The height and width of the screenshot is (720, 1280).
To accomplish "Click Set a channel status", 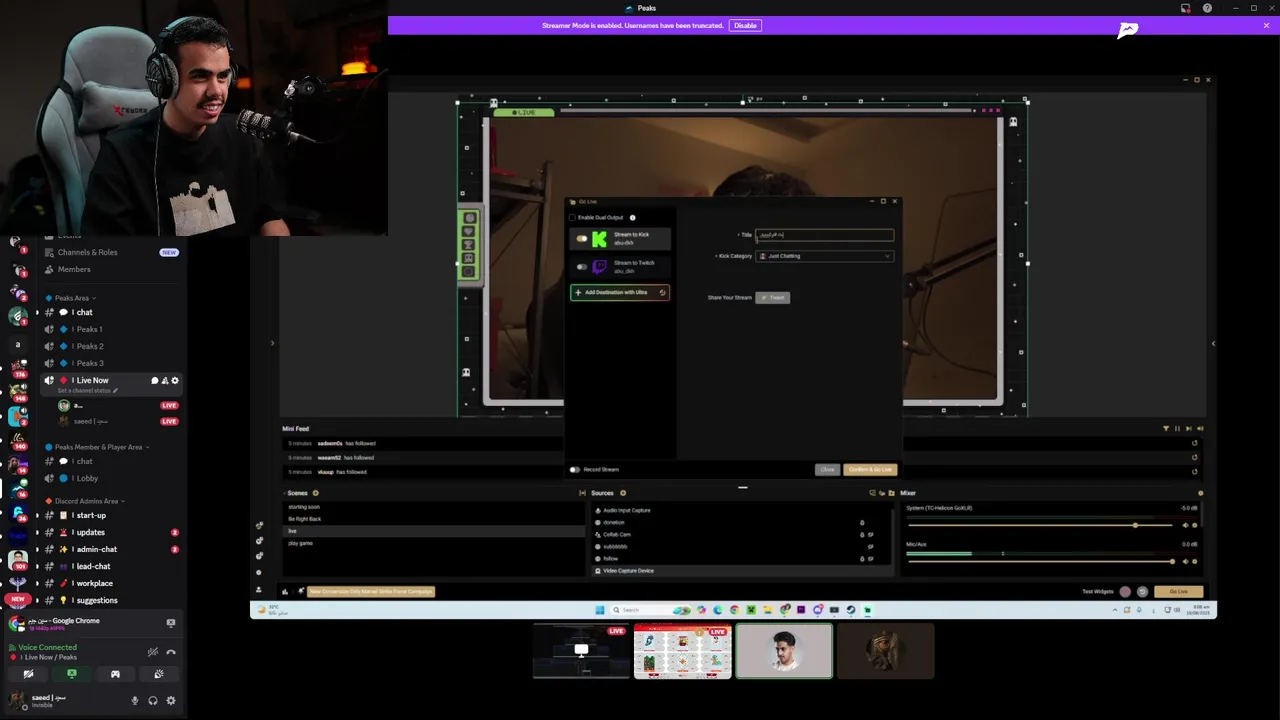I will tap(87, 391).
